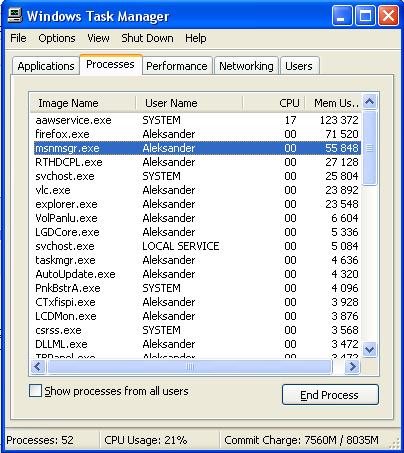Click the horizontal scrollbar left arrow

click(38, 367)
